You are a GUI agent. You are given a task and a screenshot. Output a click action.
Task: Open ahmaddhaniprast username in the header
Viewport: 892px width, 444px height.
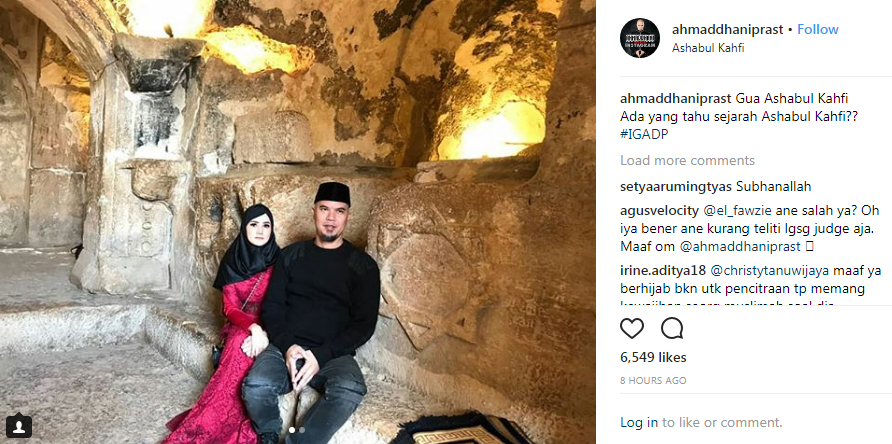coord(728,30)
